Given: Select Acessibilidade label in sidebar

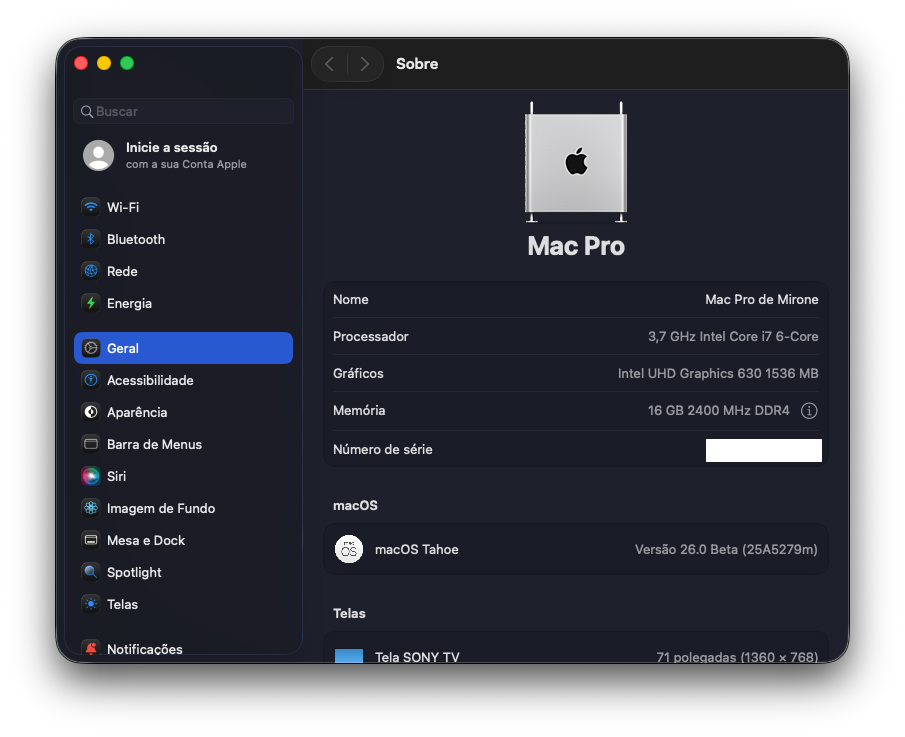Looking at the screenshot, I should point(150,380).
